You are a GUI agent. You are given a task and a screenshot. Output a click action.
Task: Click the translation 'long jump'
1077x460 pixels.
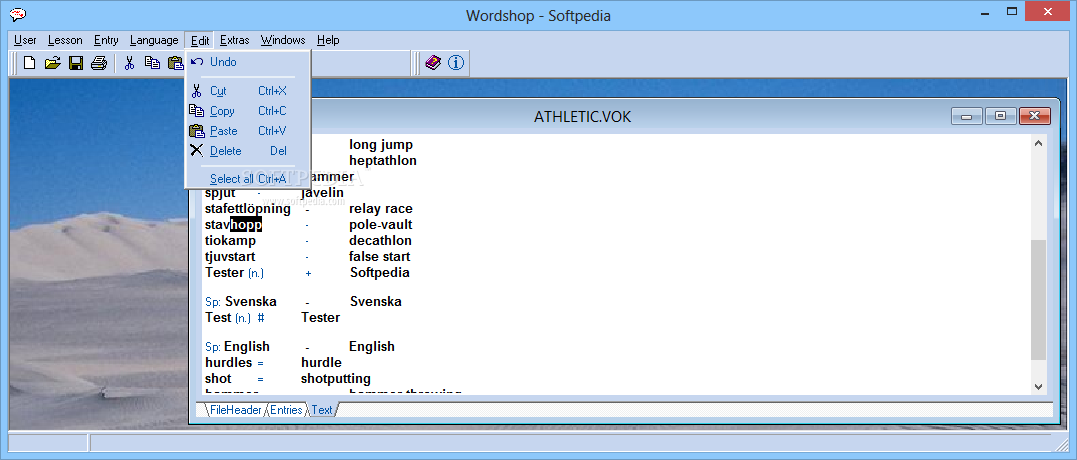point(381,145)
